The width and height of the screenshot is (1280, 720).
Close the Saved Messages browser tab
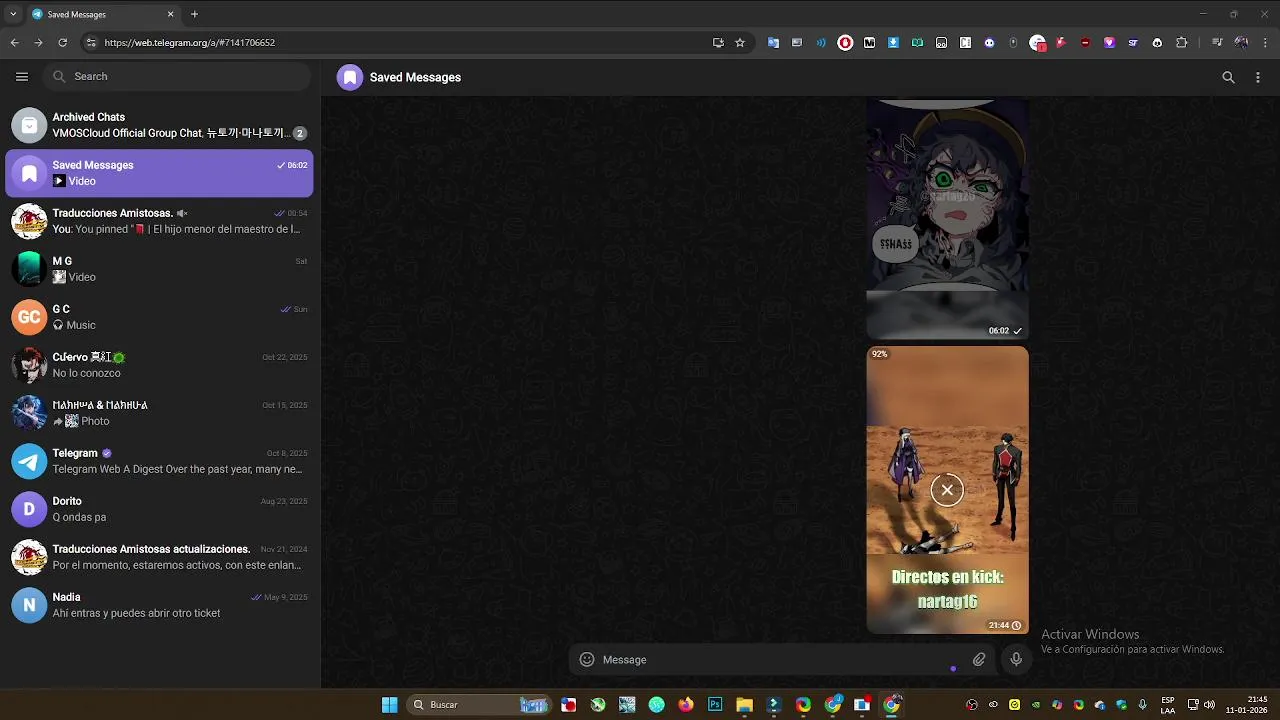(x=170, y=14)
